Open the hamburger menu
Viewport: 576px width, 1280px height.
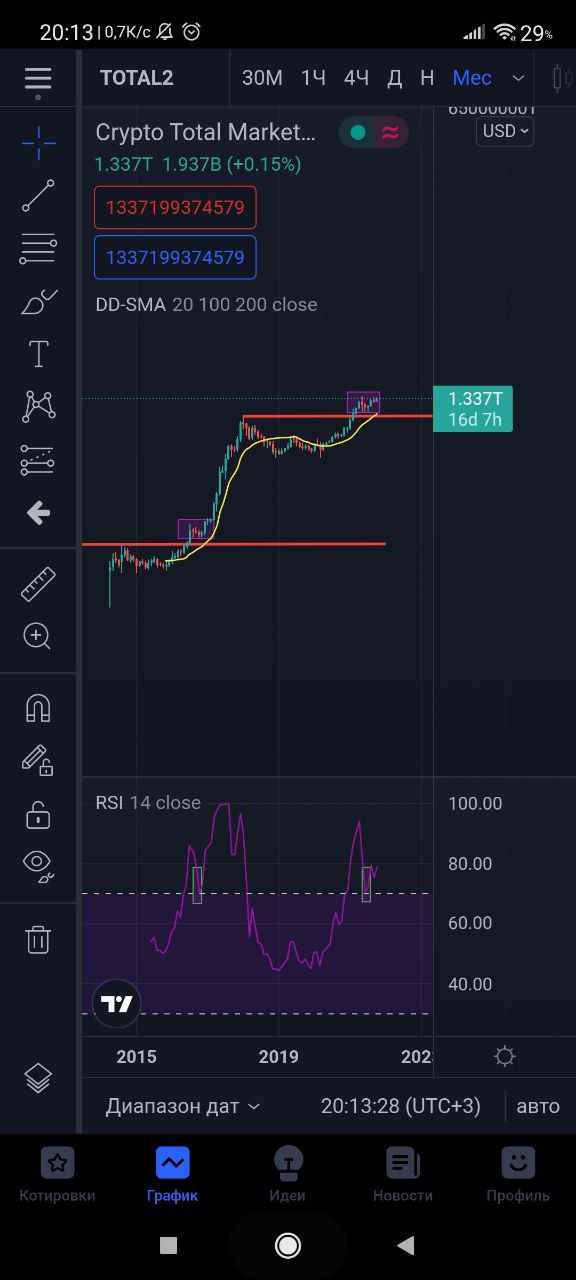click(38, 78)
